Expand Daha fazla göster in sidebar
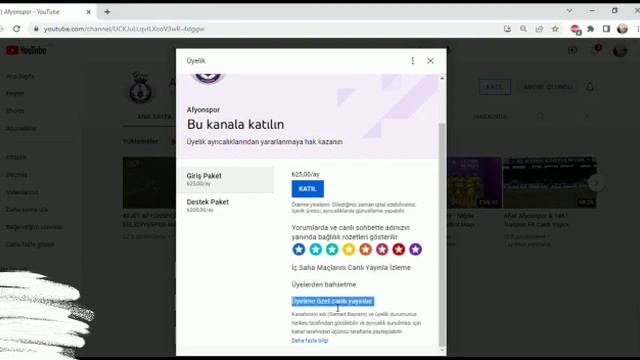The width and height of the screenshot is (640, 360). click(x=30, y=244)
